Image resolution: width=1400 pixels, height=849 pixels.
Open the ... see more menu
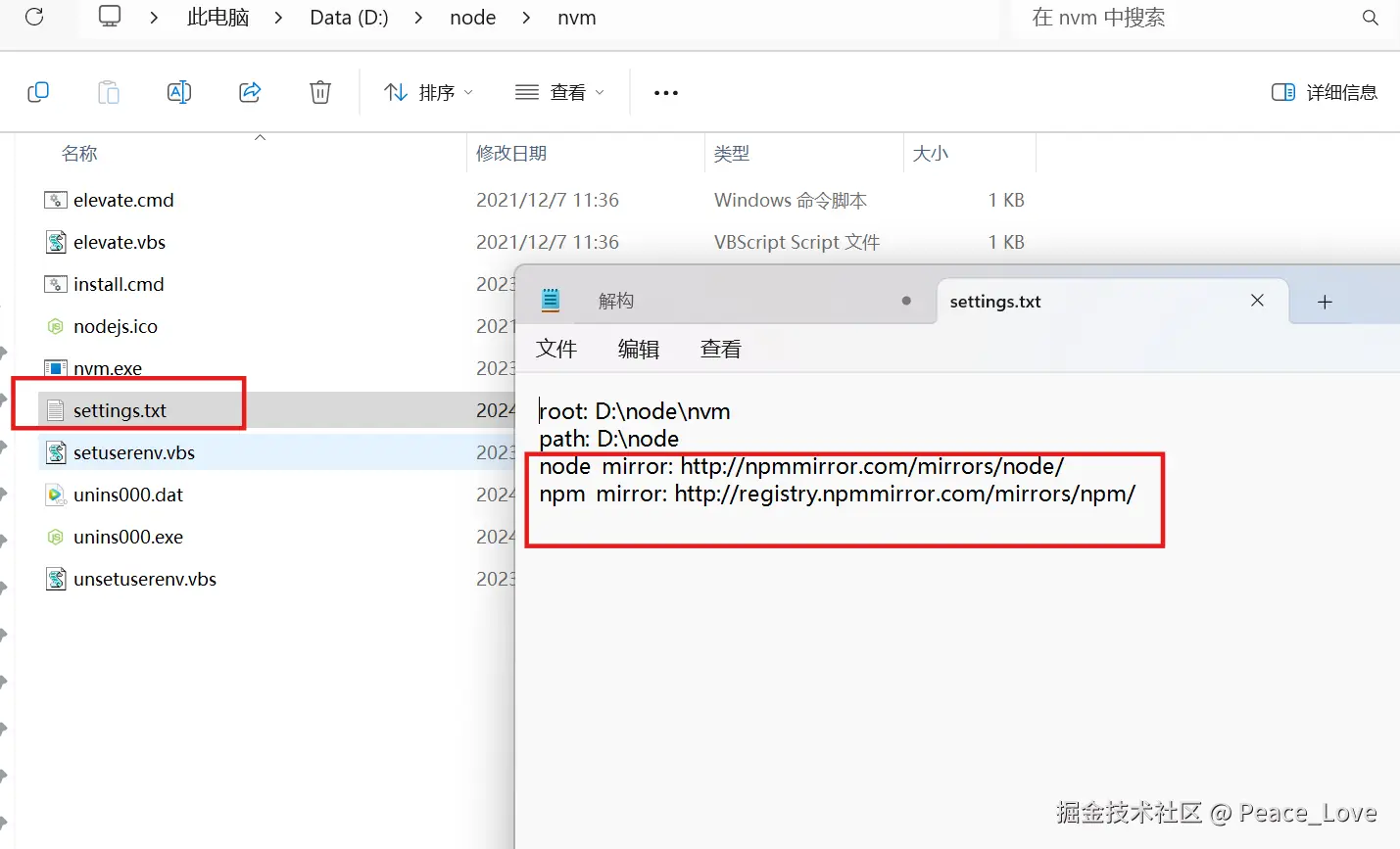tap(665, 92)
